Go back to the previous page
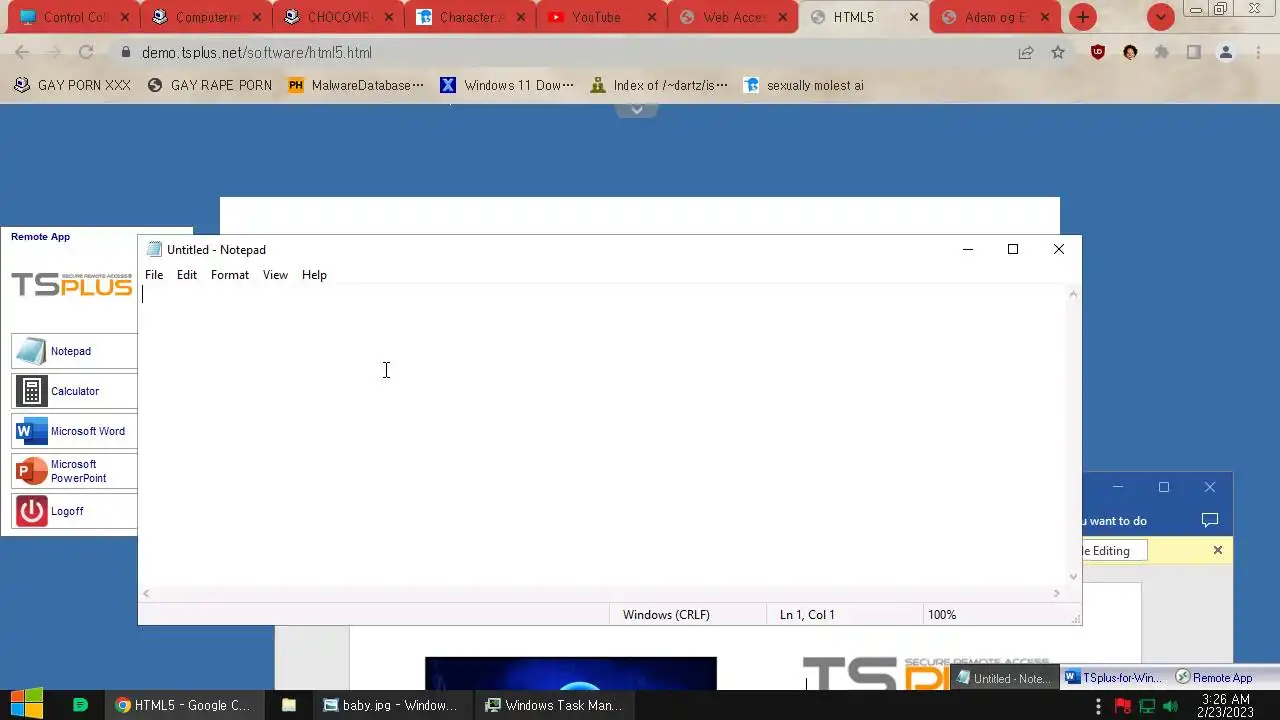Viewport: 1280px width, 720px height. 22,53
